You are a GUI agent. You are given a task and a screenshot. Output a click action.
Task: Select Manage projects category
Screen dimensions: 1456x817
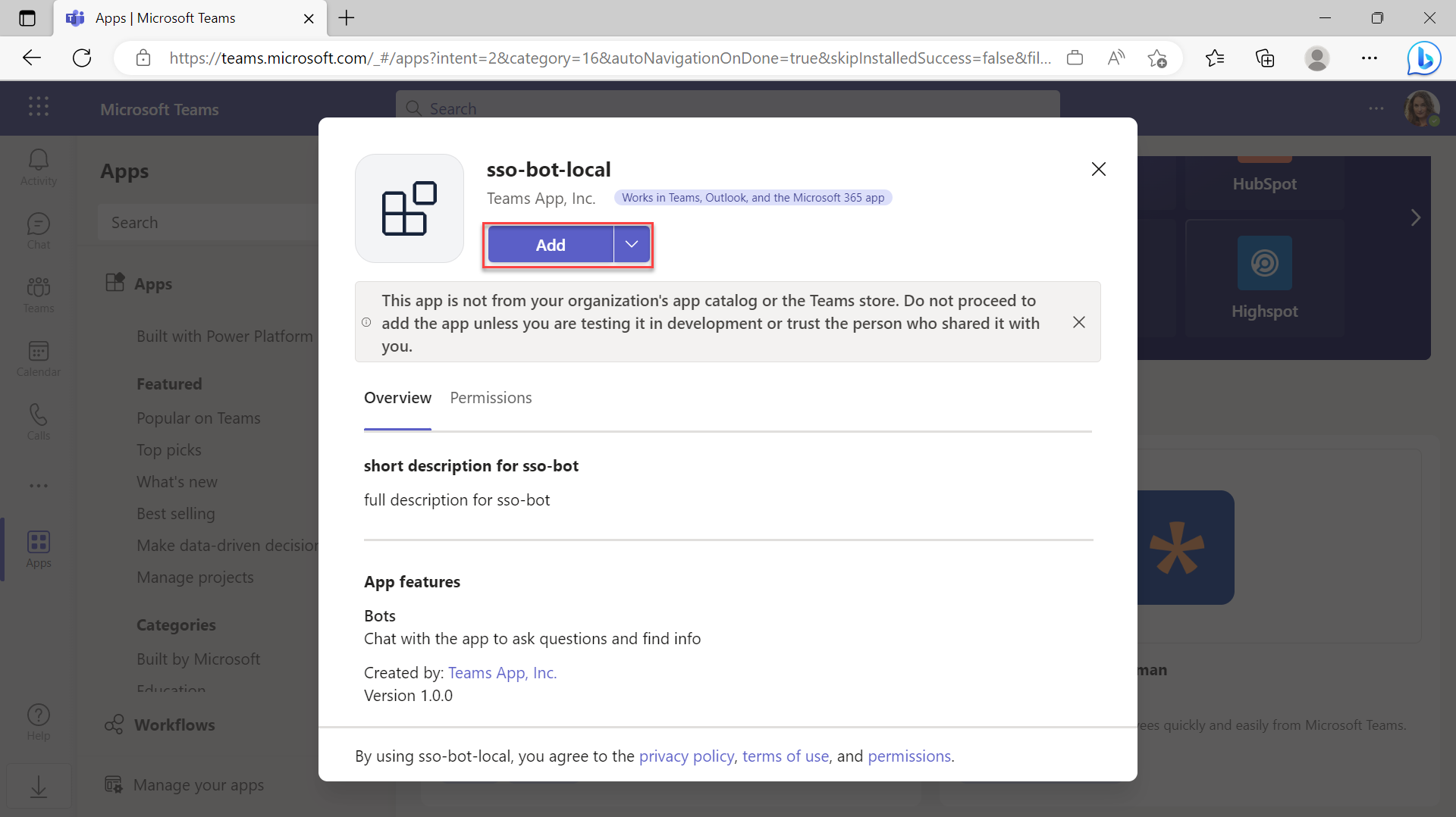coord(195,578)
